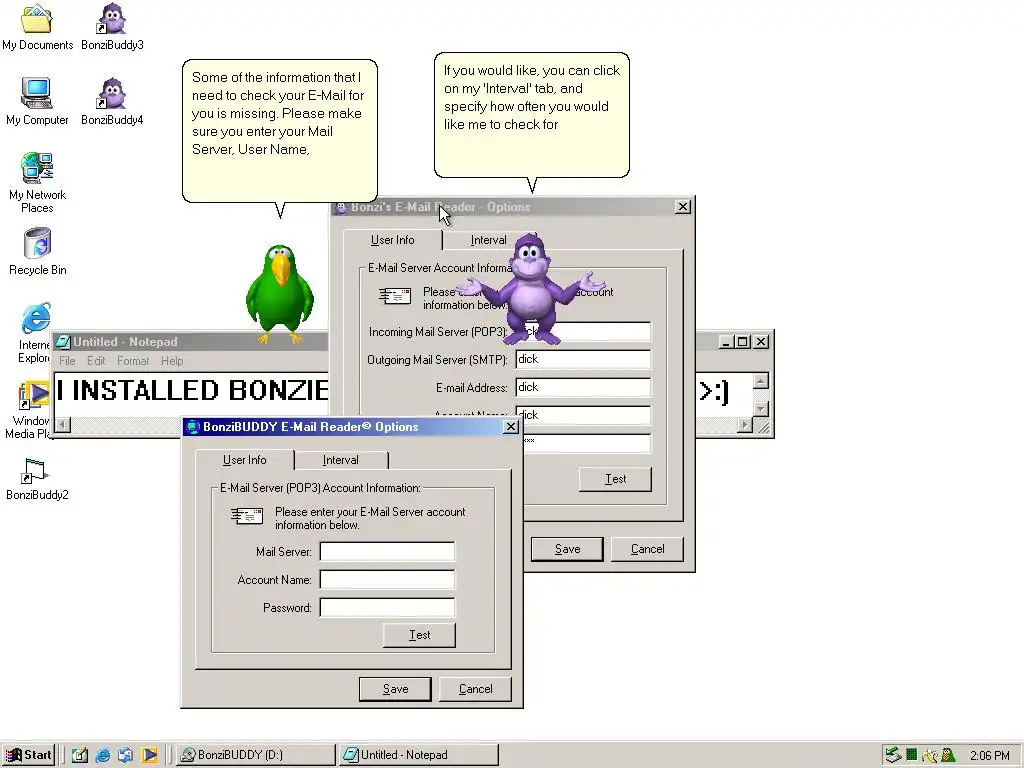Click Notepad vertical scrollbar down arrow
This screenshot has height=768, width=1024.
pos(761,409)
